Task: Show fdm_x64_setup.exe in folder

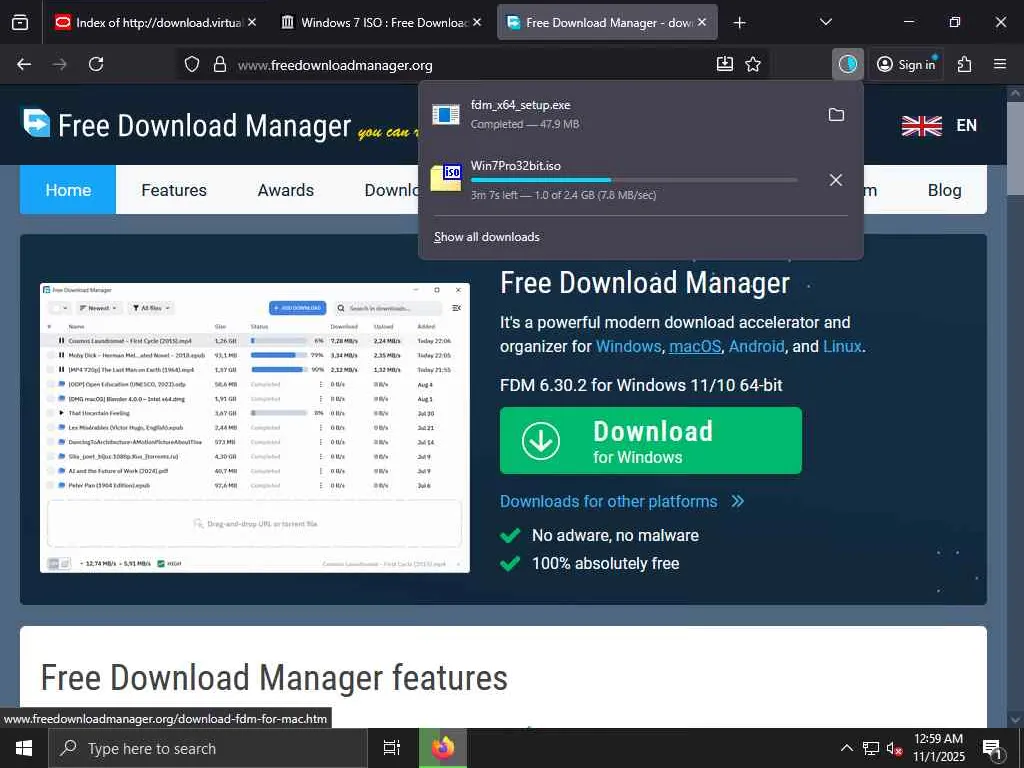Action: tap(836, 115)
